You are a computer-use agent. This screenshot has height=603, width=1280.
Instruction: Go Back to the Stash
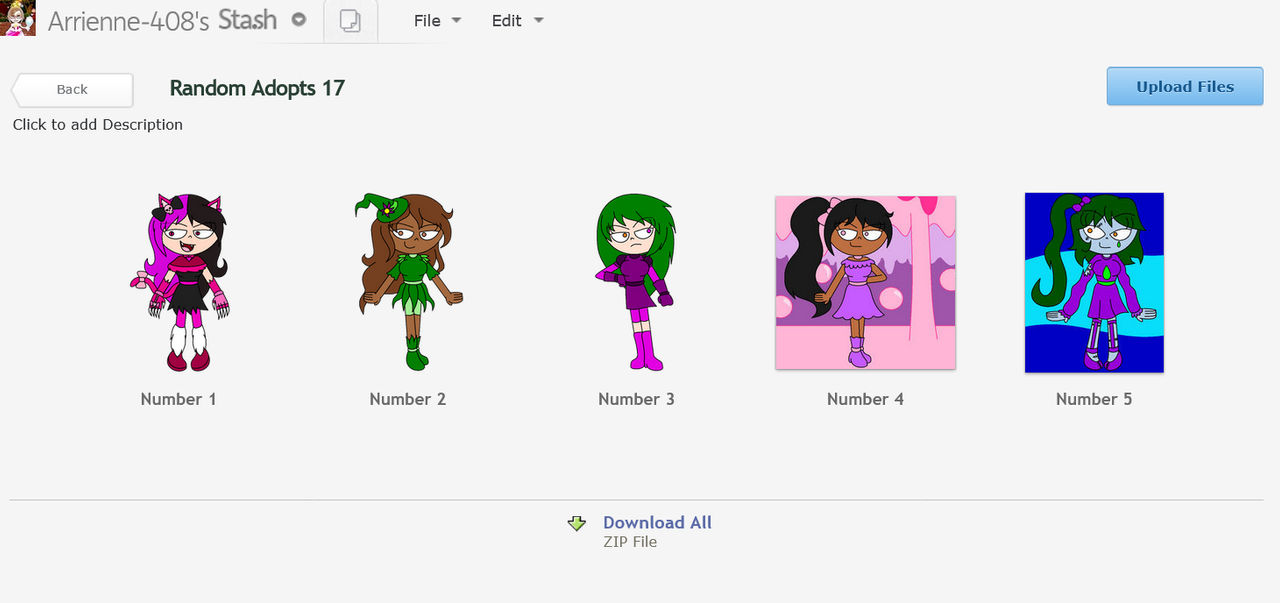(72, 89)
